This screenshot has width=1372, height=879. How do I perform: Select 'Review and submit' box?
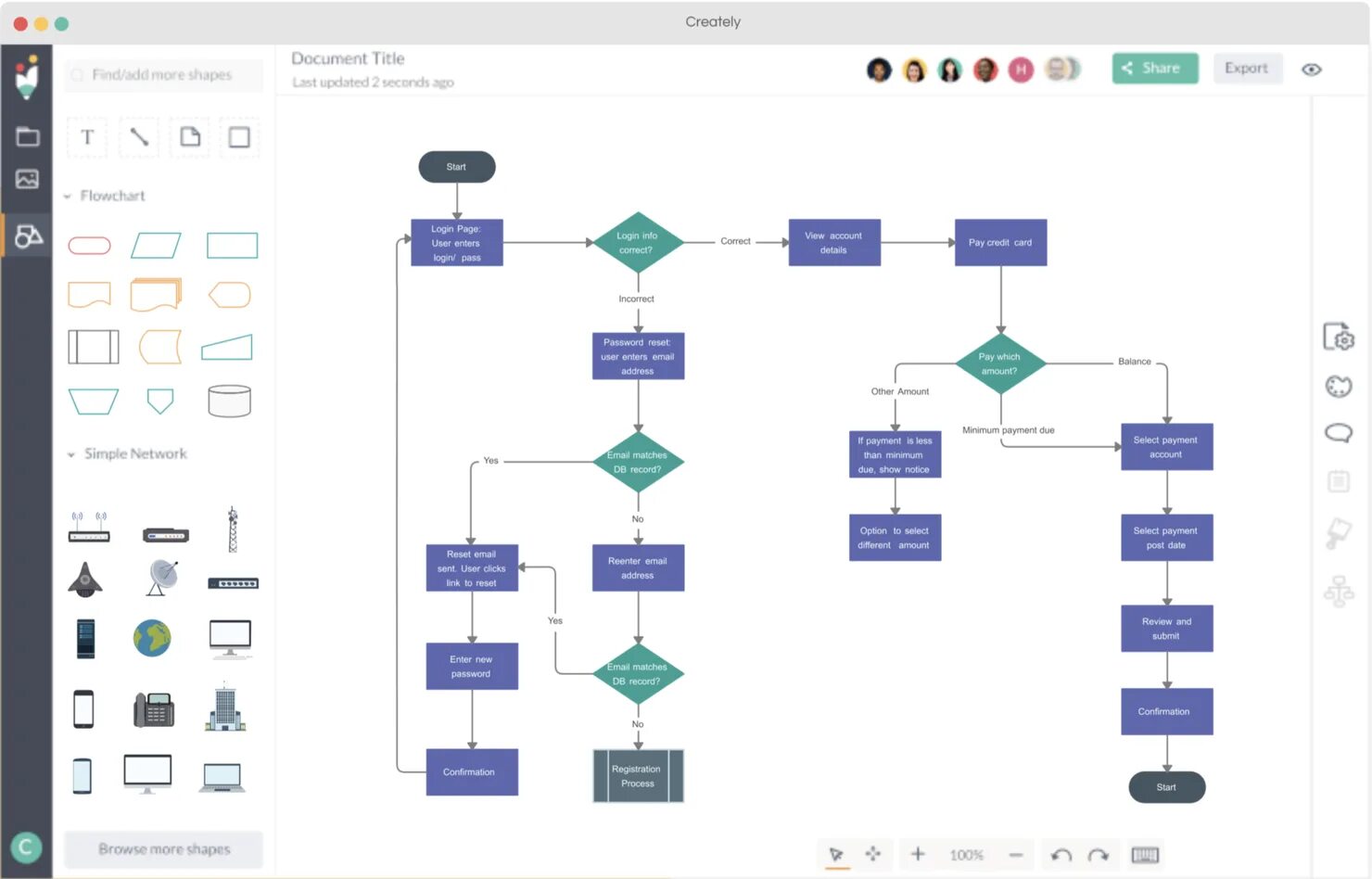(x=1167, y=629)
